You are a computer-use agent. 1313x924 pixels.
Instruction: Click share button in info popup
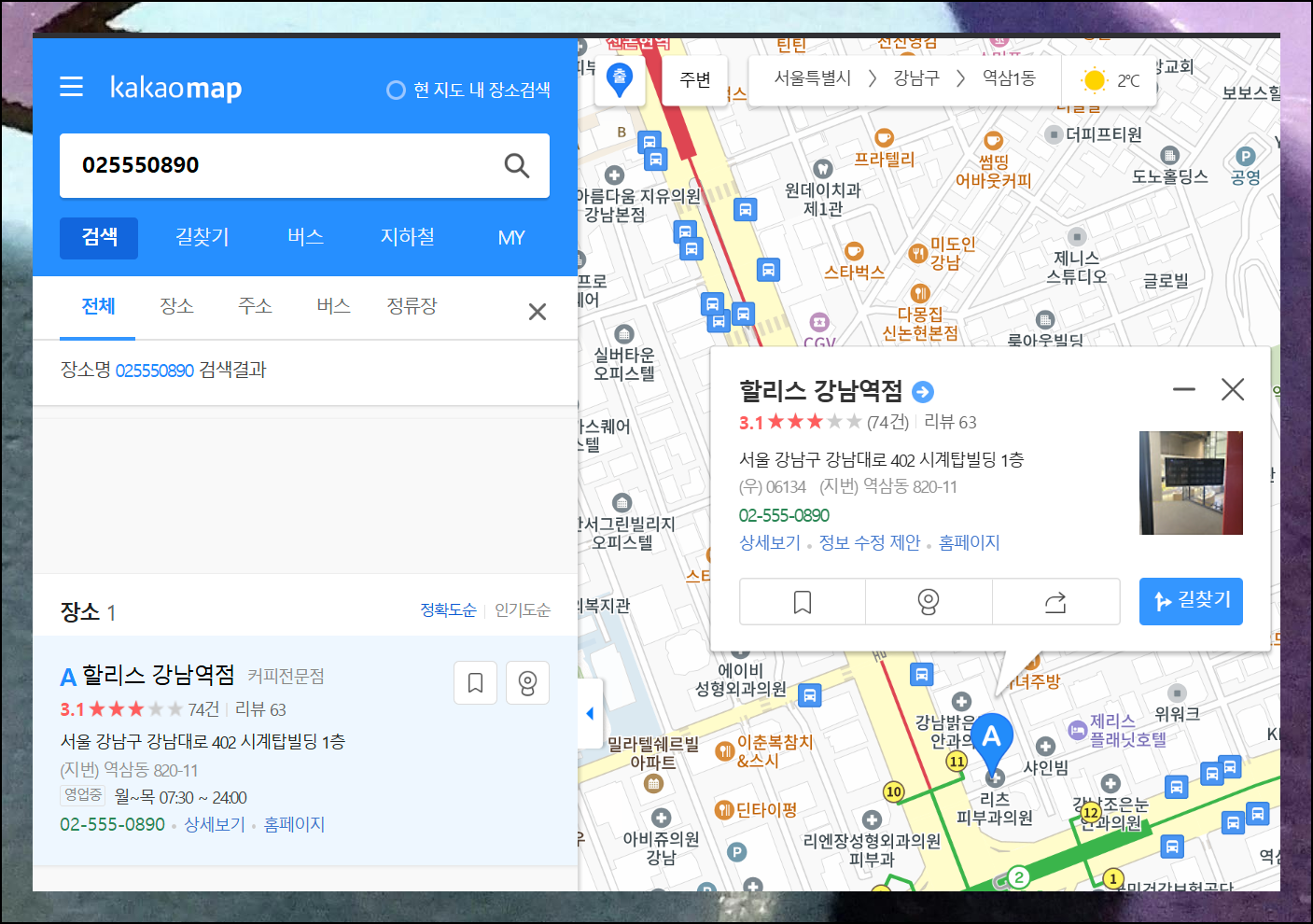(1055, 602)
